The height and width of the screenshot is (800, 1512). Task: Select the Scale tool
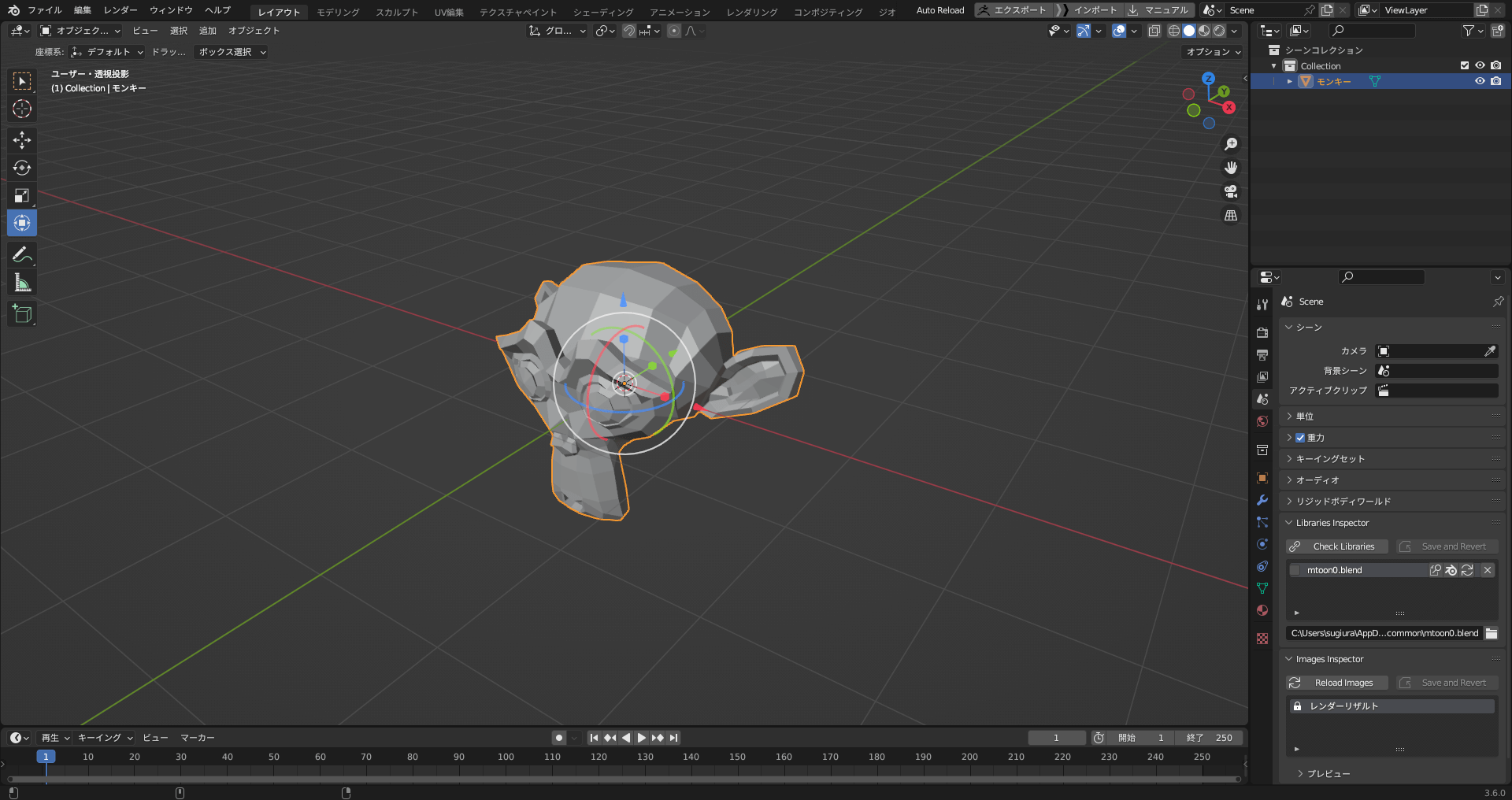[22, 195]
